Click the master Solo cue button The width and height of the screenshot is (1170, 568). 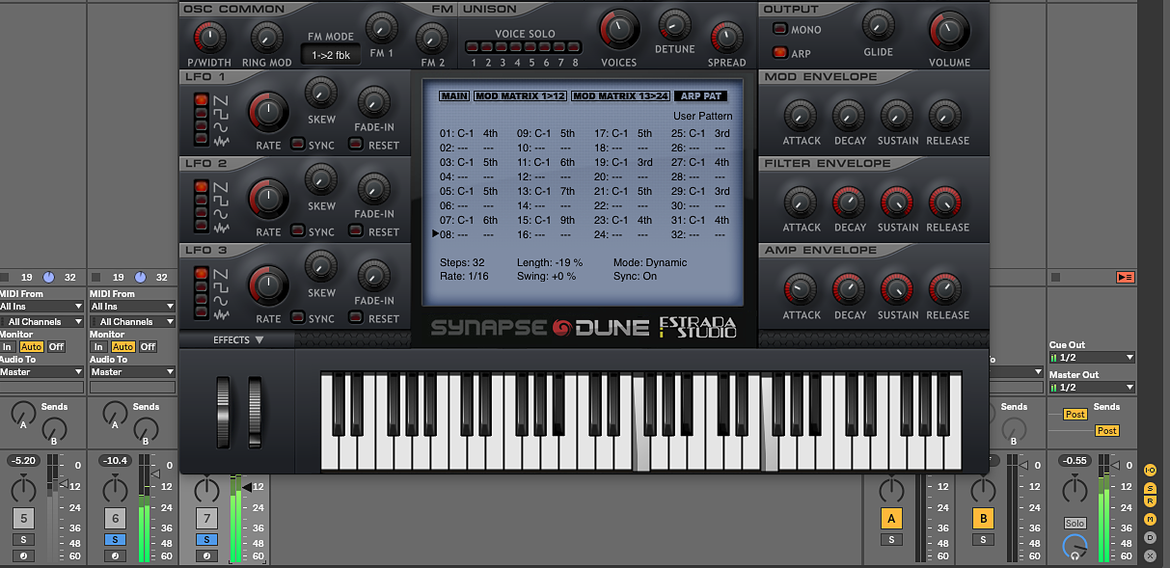pyautogui.click(x=1074, y=523)
